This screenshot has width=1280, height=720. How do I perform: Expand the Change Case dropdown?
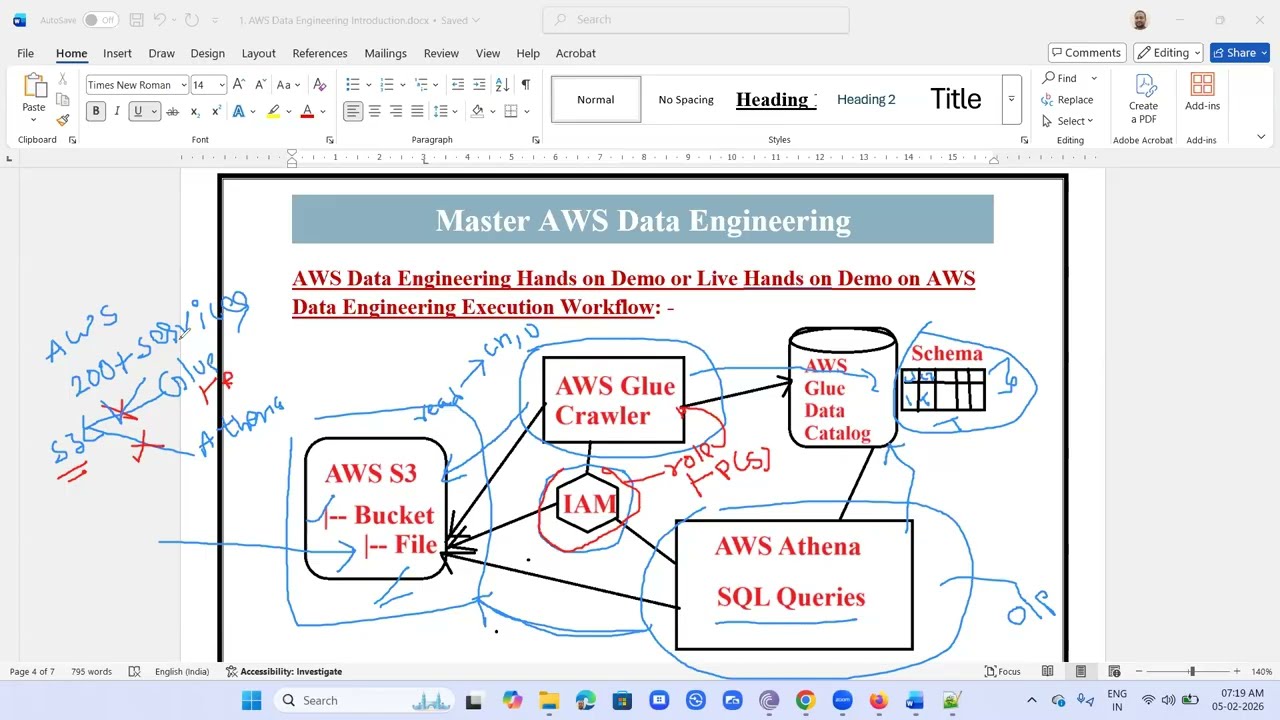pyautogui.click(x=298, y=85)
